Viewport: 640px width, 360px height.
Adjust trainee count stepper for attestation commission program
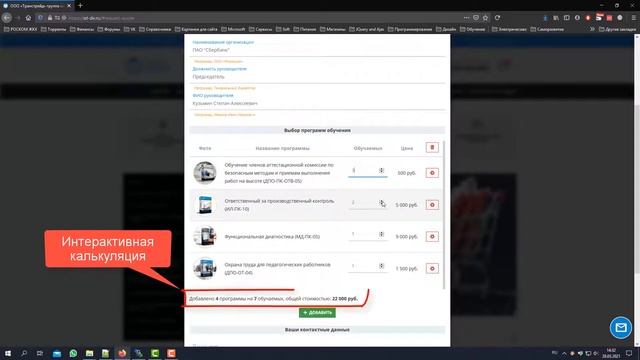pyautogui.click(x=381, y=170)
